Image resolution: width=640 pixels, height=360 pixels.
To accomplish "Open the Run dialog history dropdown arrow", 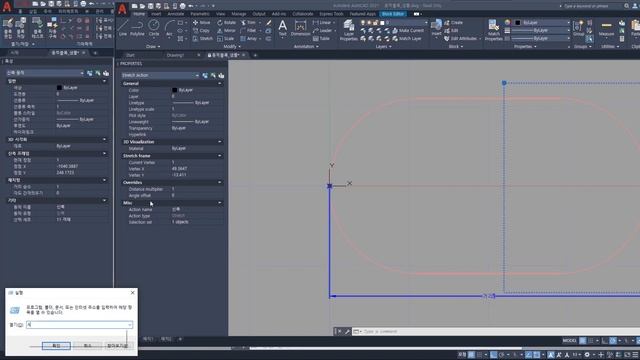I will (130, 324).
